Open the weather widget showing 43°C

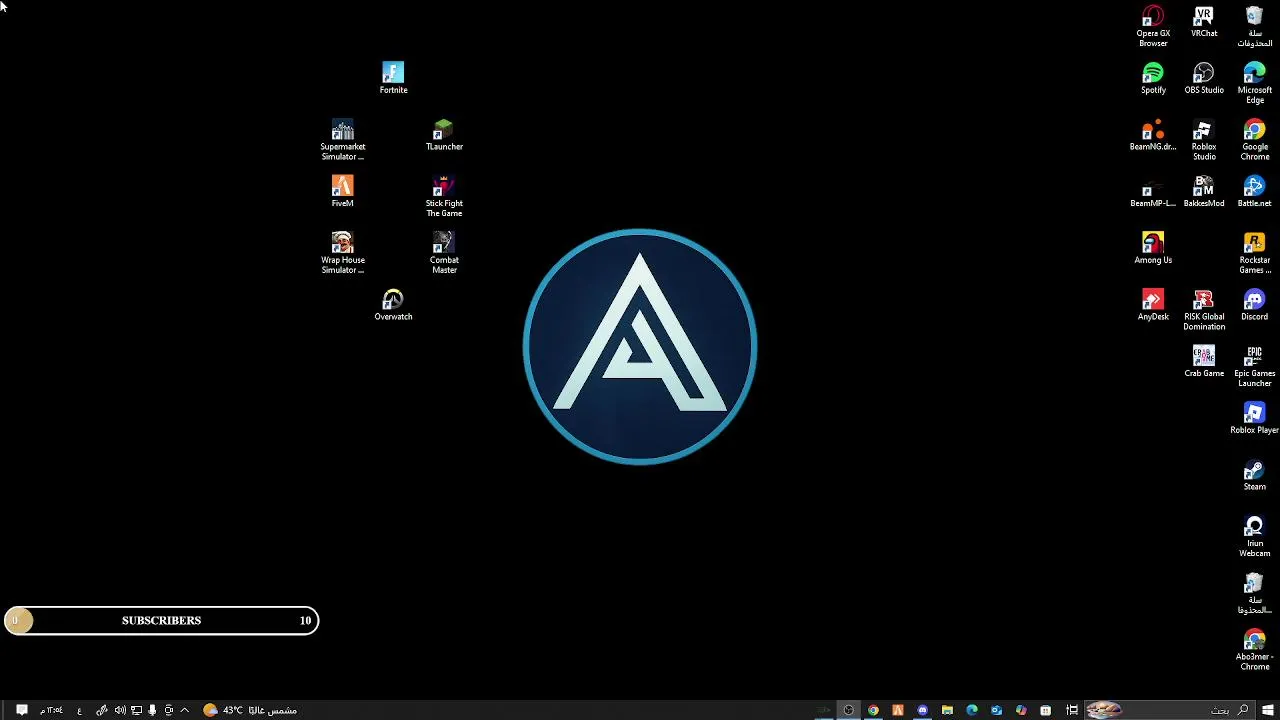(250, 710)
